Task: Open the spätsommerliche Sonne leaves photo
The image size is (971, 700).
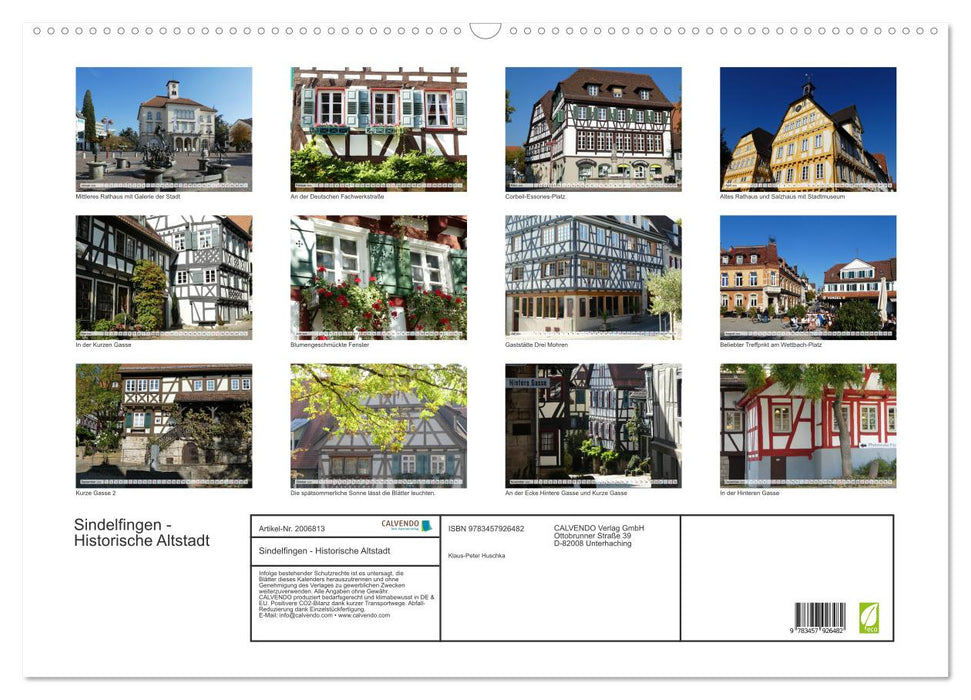Action: click(378, 424)
